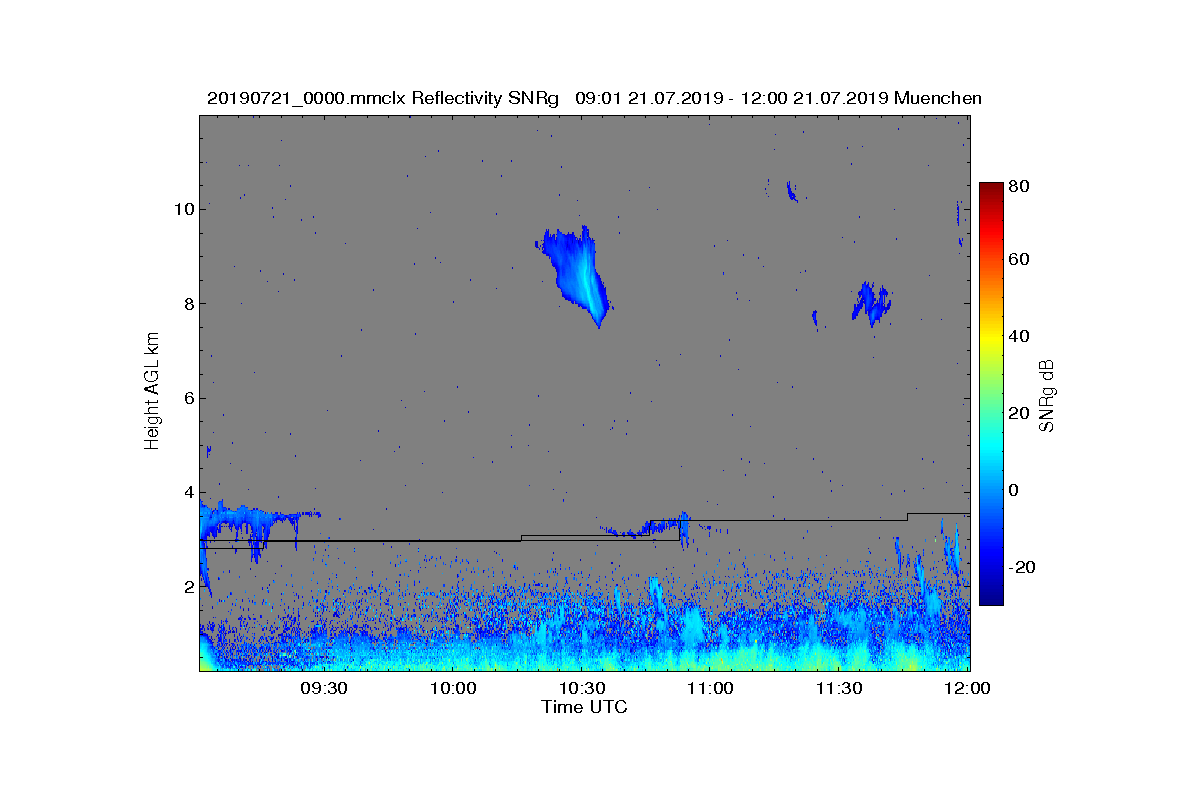Click the 'SNRg dB' colorbar label
Image resolution: width=1200 pixels, height=800 pixels.
pos(1047,396)
